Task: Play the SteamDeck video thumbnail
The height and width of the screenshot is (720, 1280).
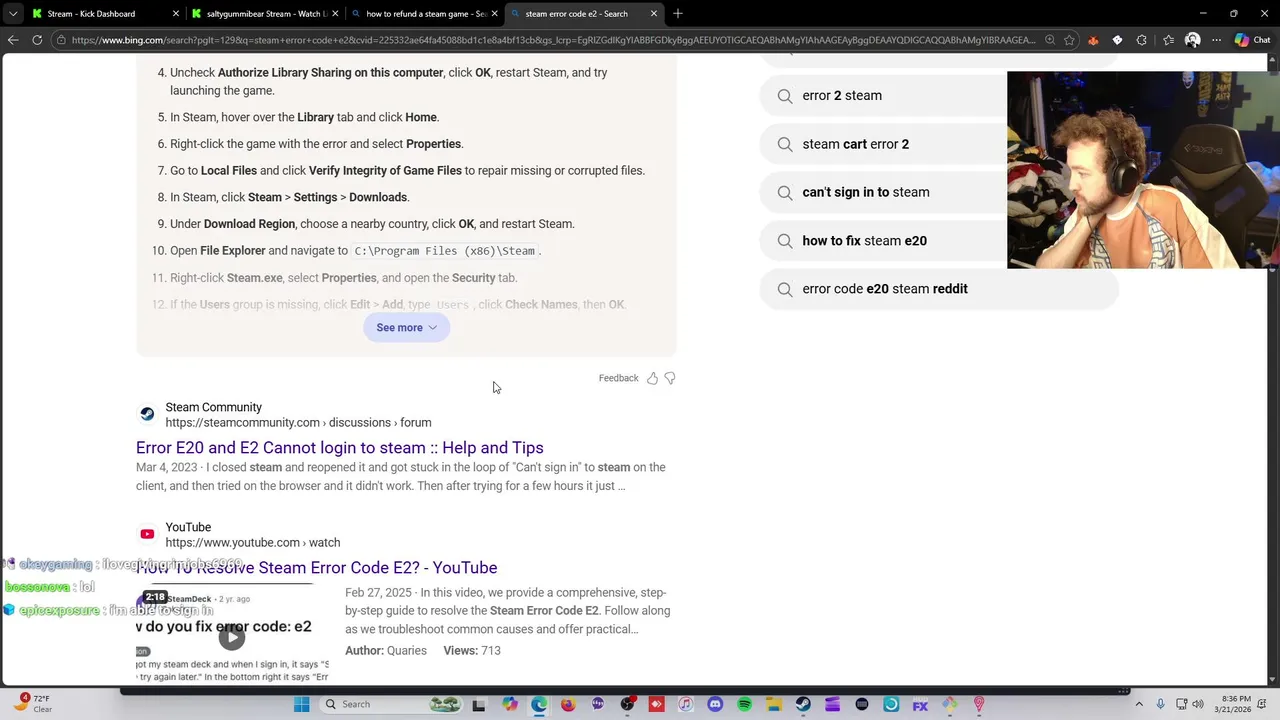Action: coord(232,636)
